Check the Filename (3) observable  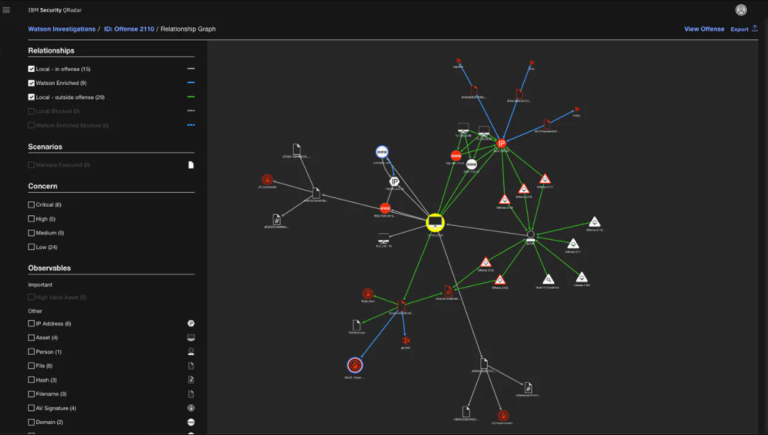click(31, 394)
